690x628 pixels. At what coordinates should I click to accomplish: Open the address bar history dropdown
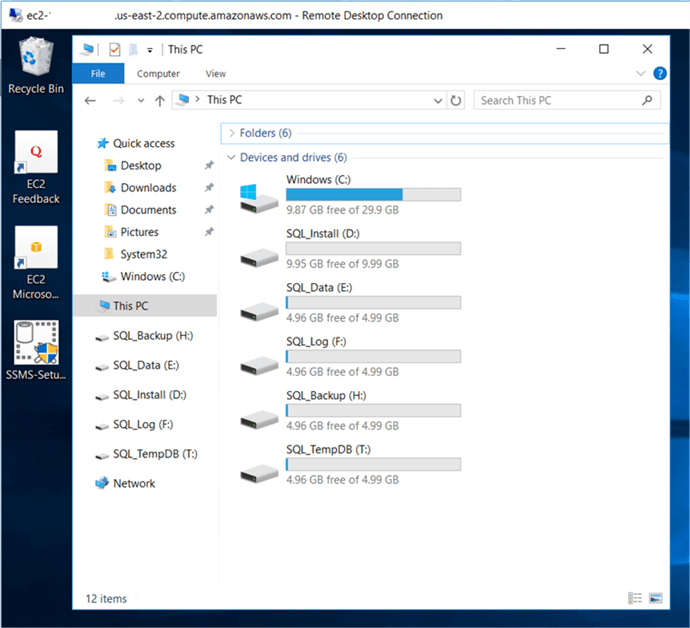(438, 100)
